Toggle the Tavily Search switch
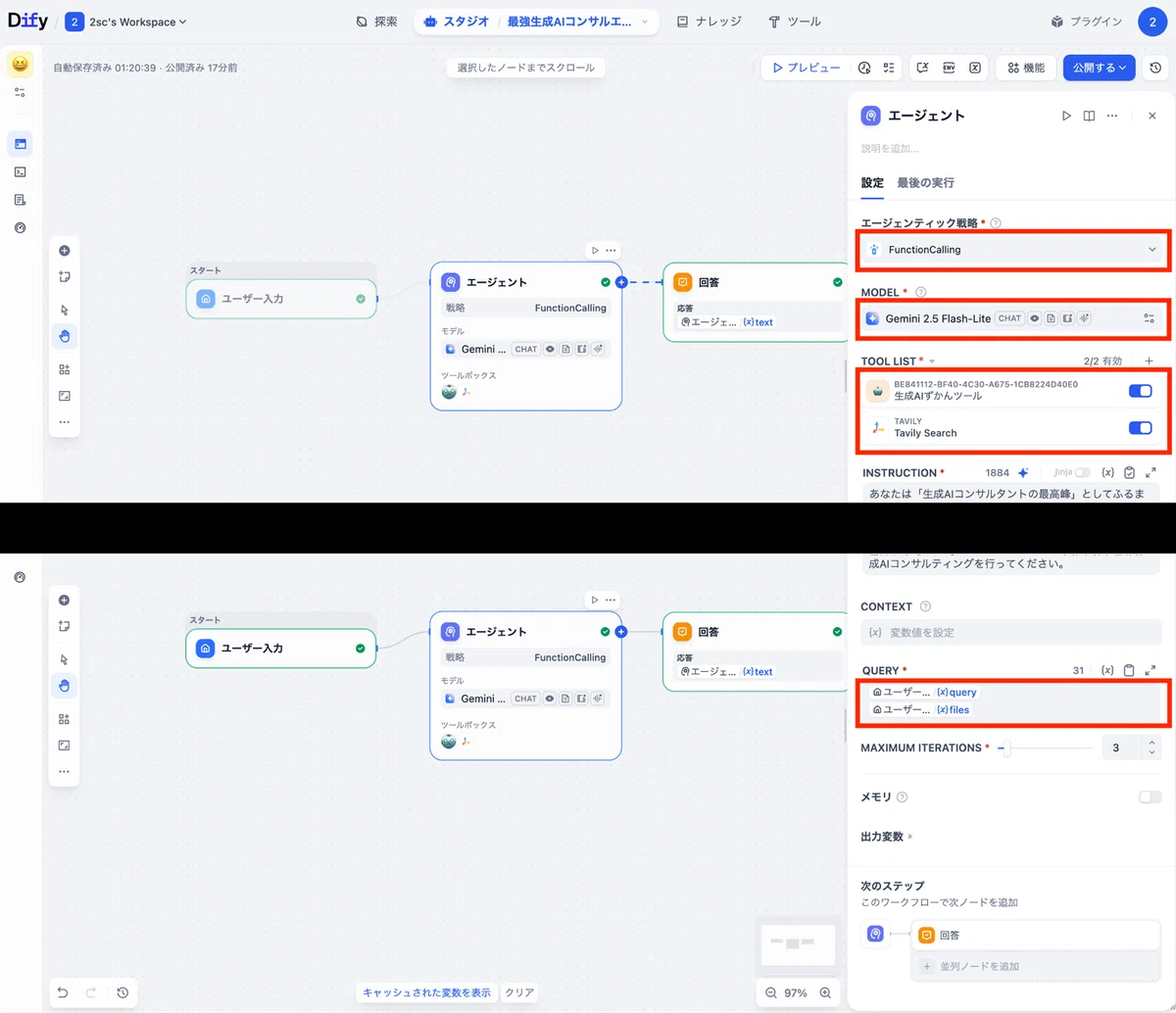The image size is (1176, 1013). coord(1140,427)
